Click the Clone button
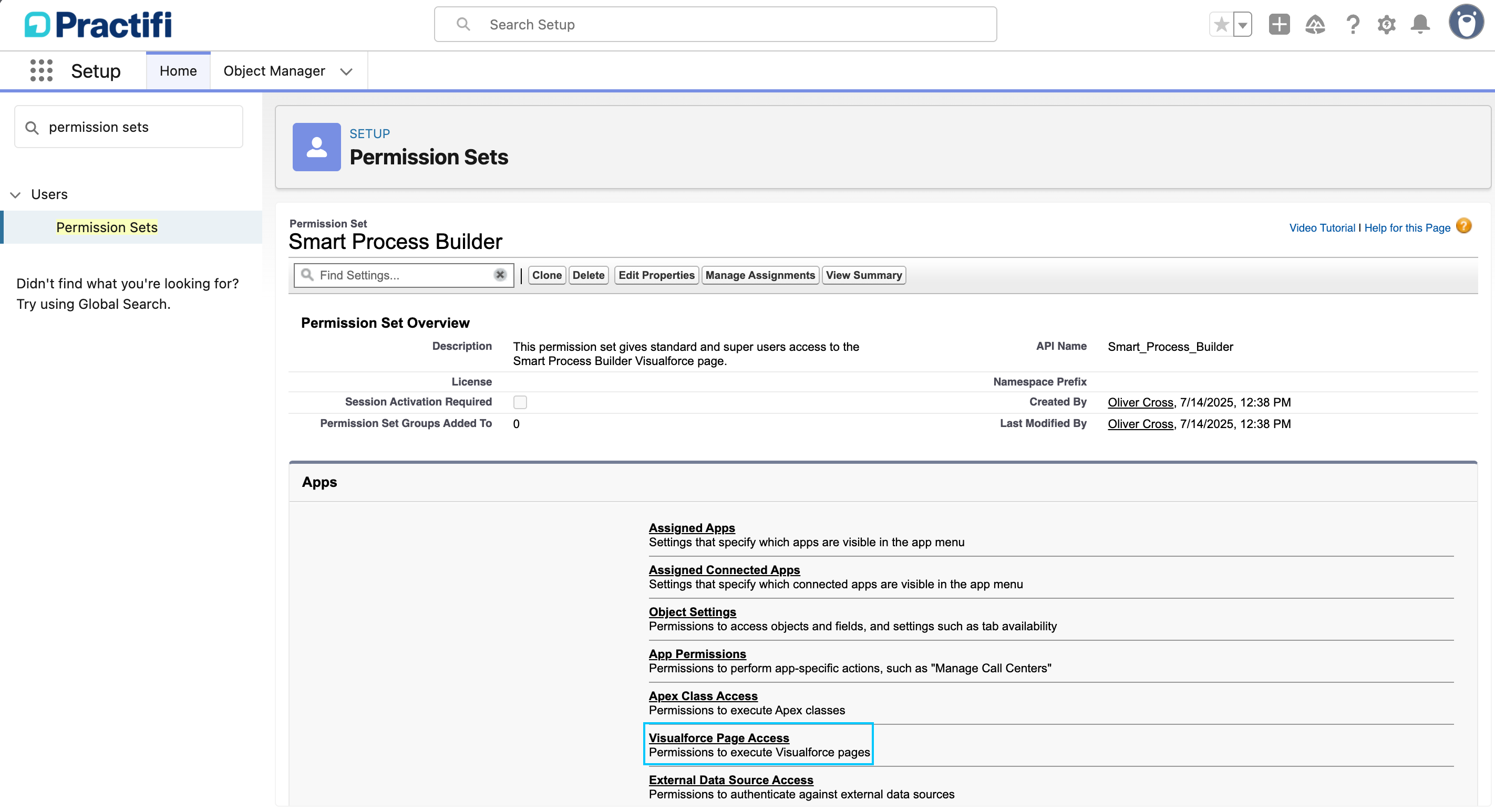 point(547,275)
